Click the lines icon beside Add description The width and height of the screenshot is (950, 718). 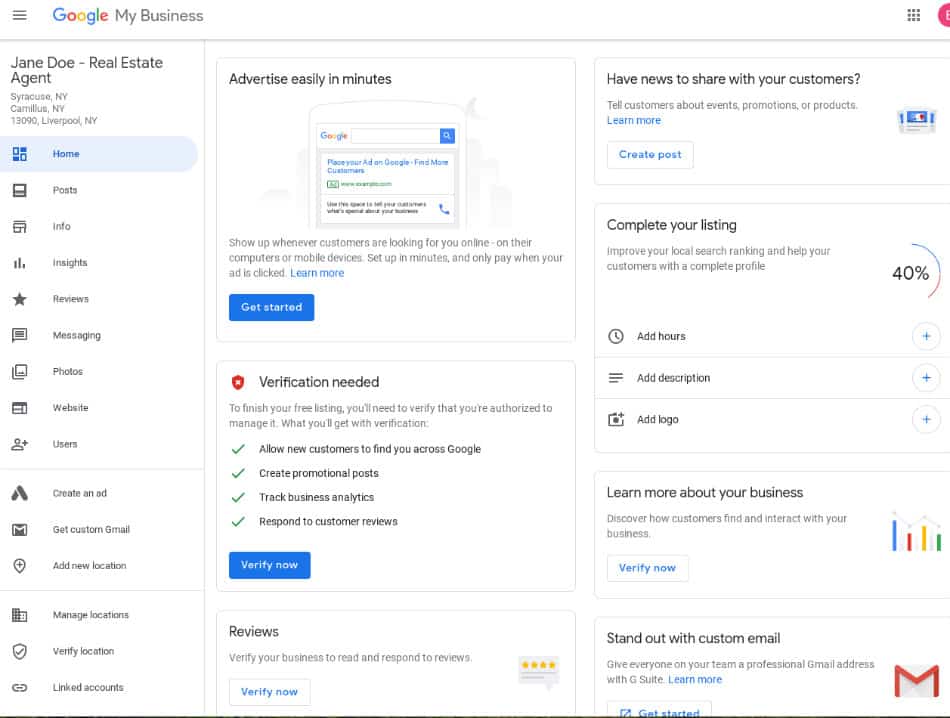(x=616, y=378)
